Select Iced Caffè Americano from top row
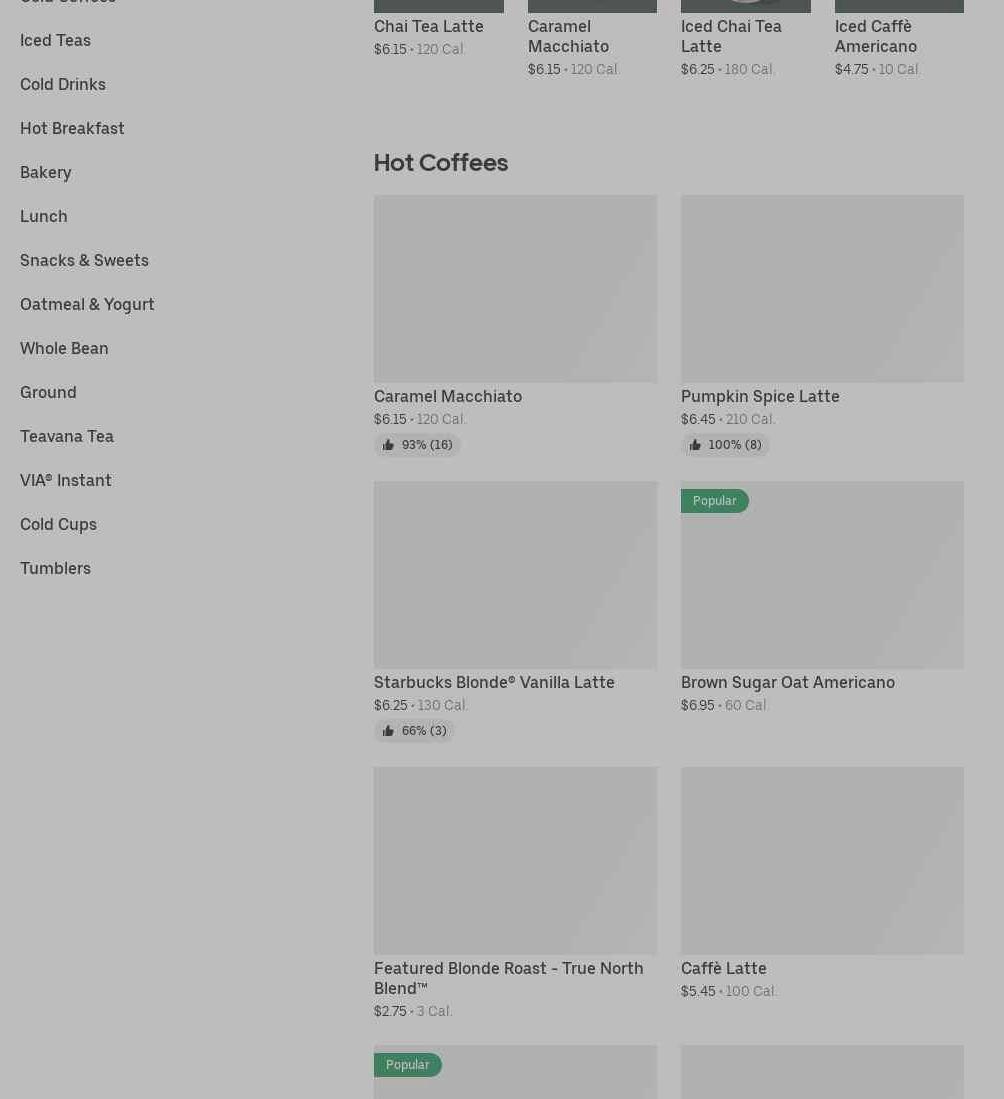 pos(875,36)
